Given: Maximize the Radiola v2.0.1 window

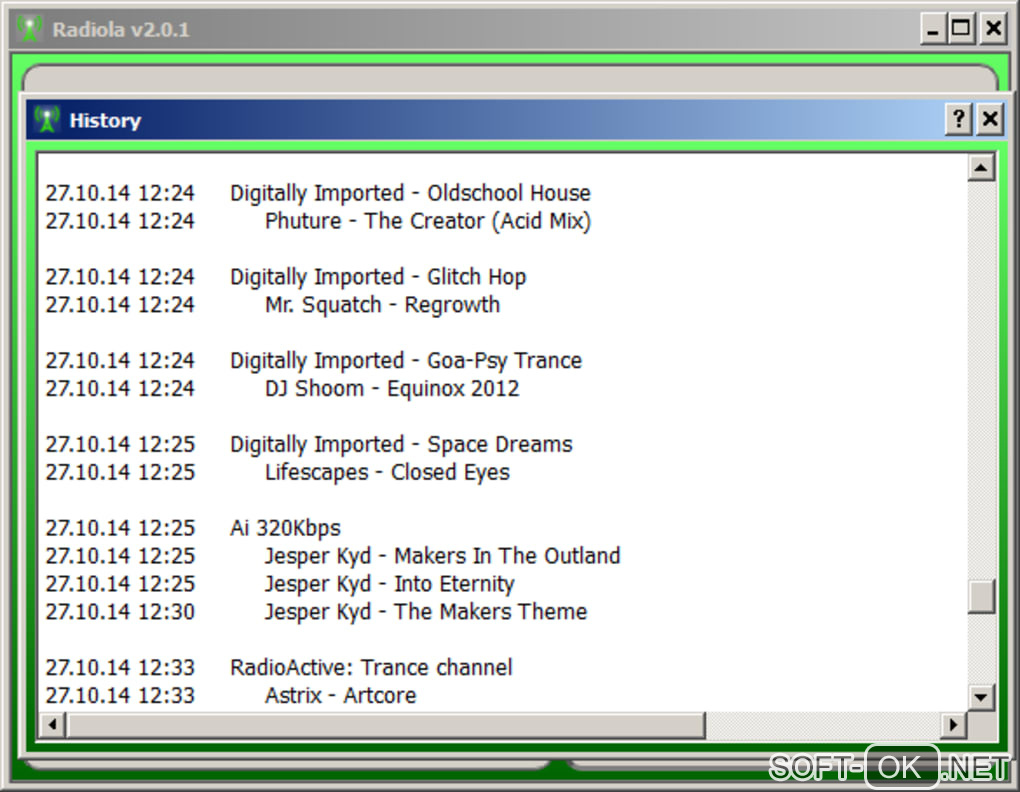Looking at the screenshot, I should [x=961, y=29].
